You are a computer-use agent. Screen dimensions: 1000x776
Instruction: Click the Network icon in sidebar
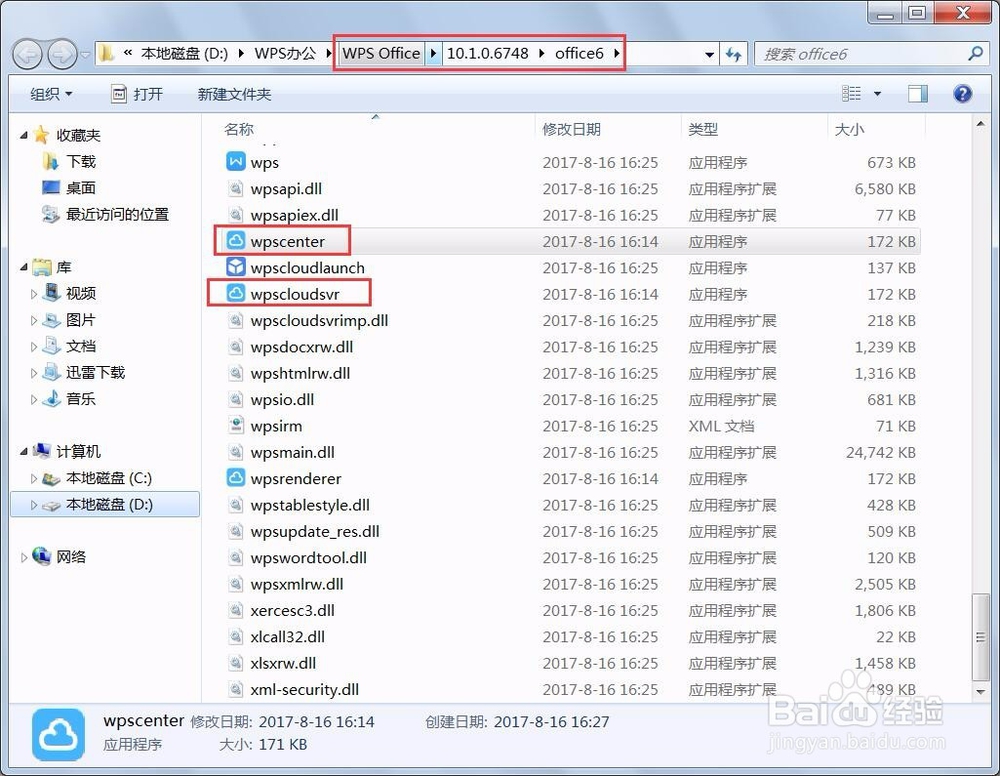41,556
